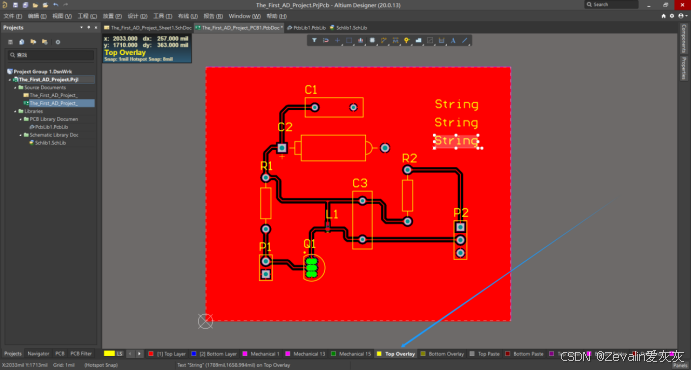Click the Open folder icon in the title bar
The width and height of the screenshot is (692, 371).
(35, 5)
